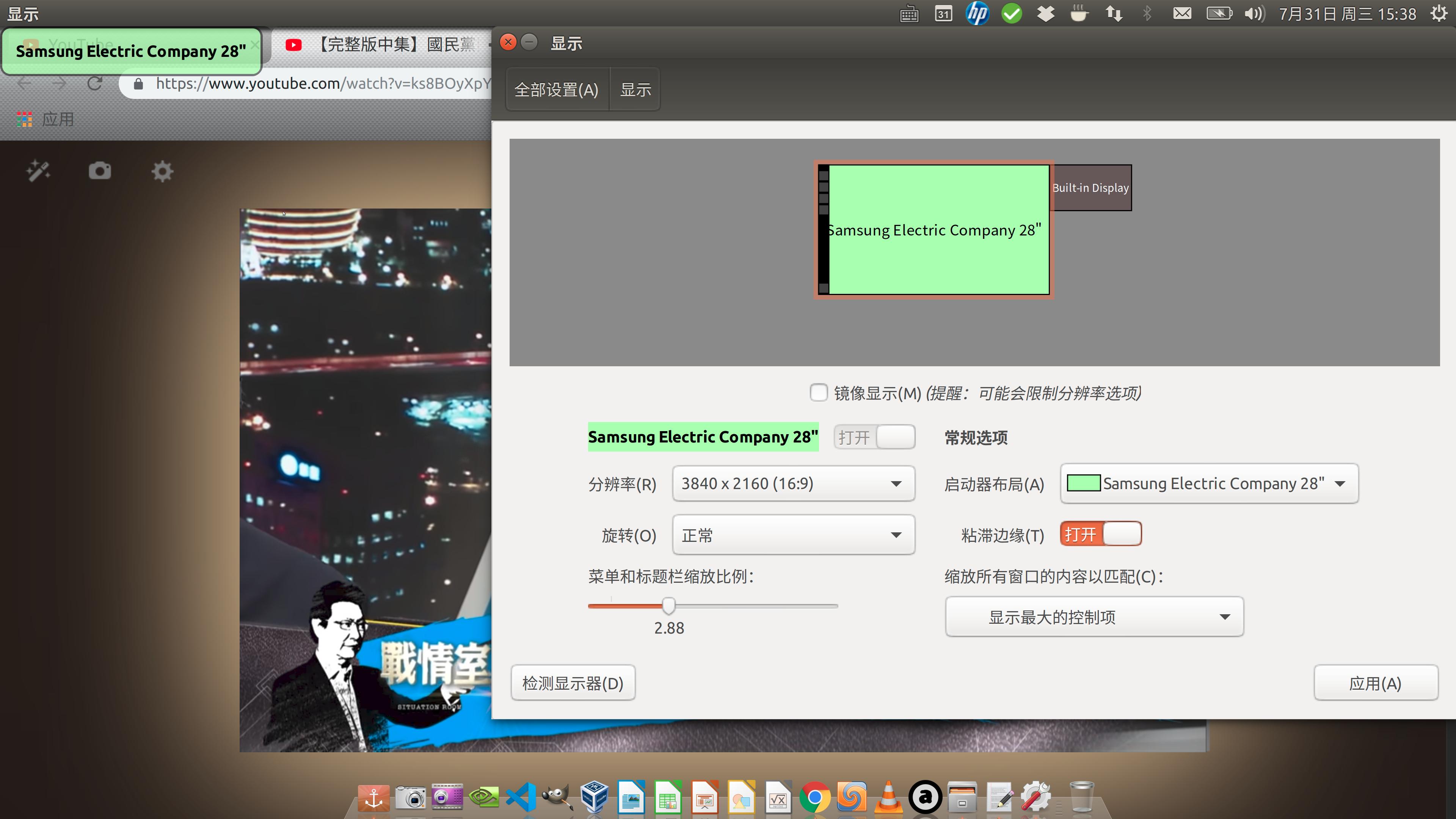Open the mail envelope indicator
Viewport: 1456px width, 819px height.
point(1182,14)
